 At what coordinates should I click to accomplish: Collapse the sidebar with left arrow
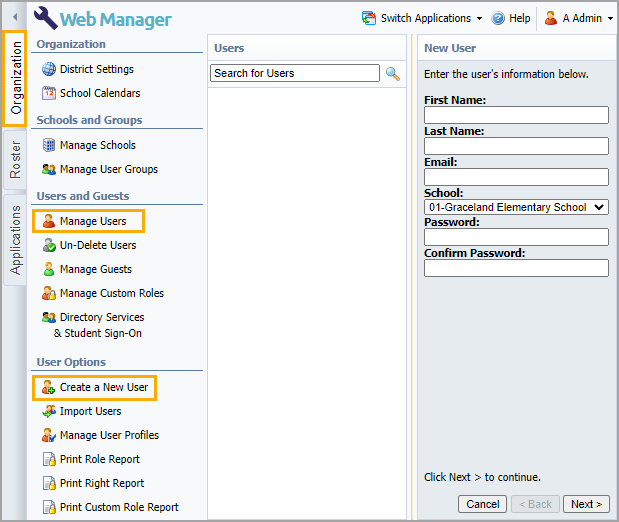click(15, 17)
